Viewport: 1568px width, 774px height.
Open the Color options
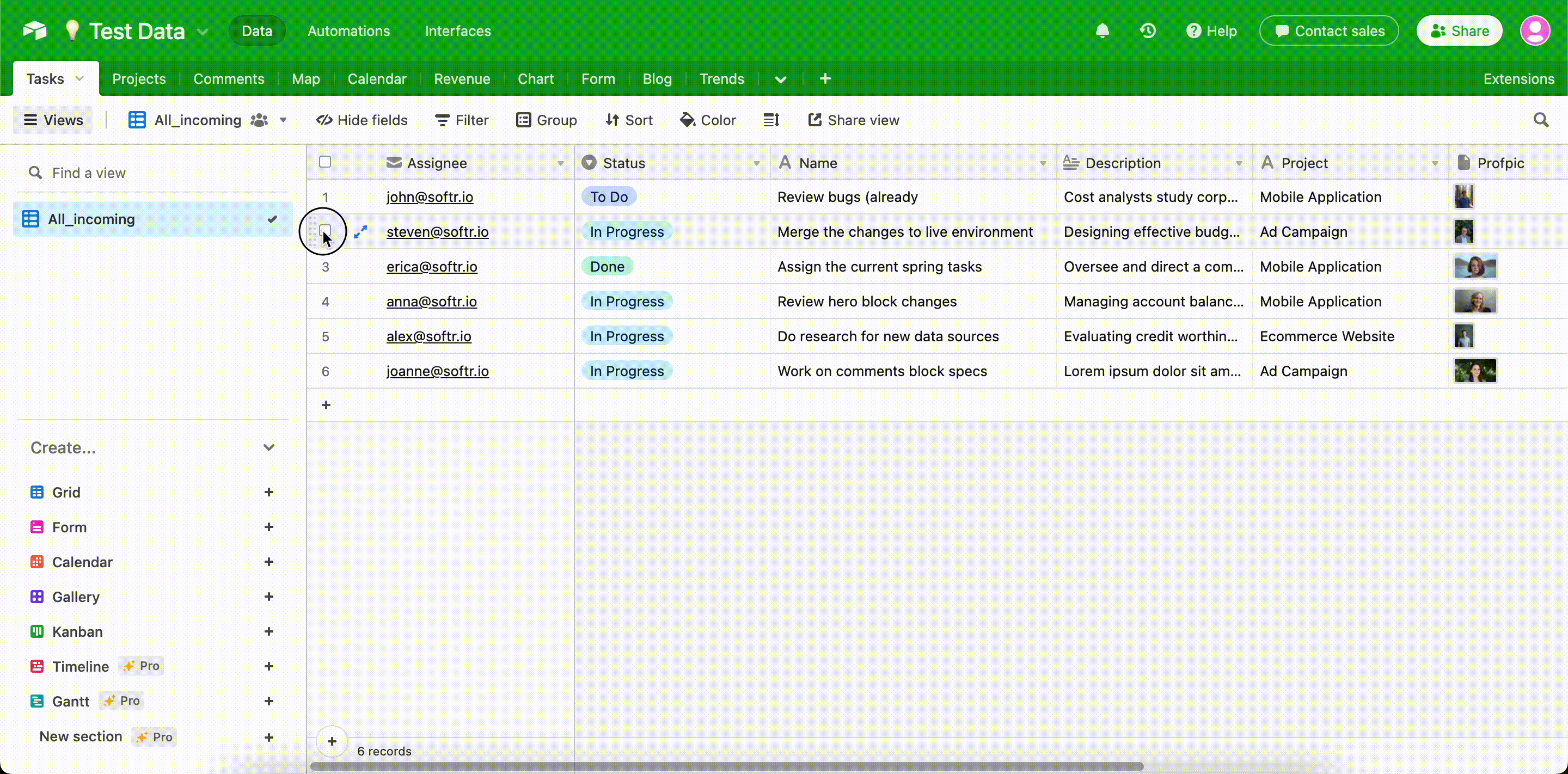click(708, 120)
